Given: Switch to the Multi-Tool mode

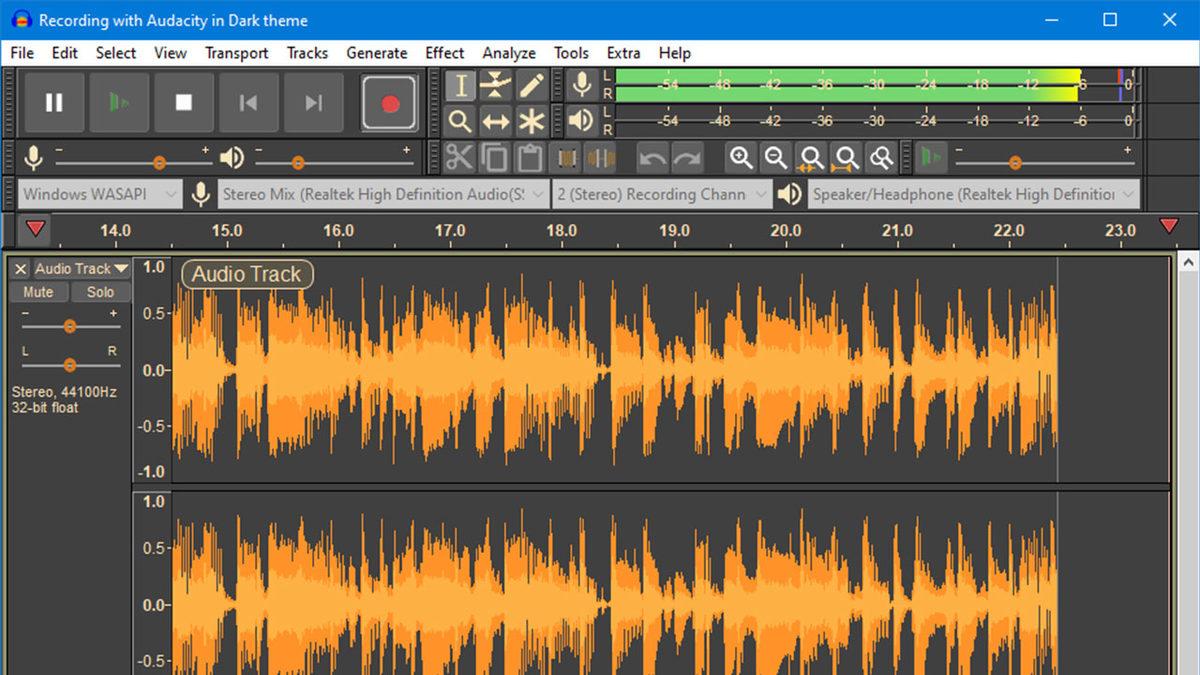Looking at the screenshot, I should coord(533,121).
